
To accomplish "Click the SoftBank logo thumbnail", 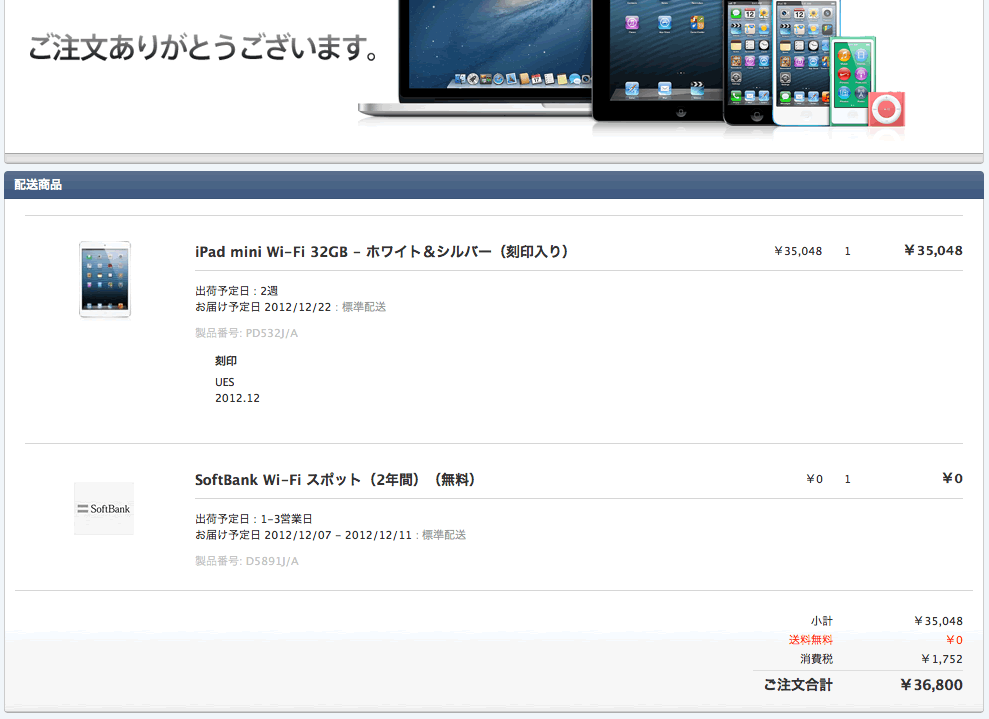I will 104,508.
